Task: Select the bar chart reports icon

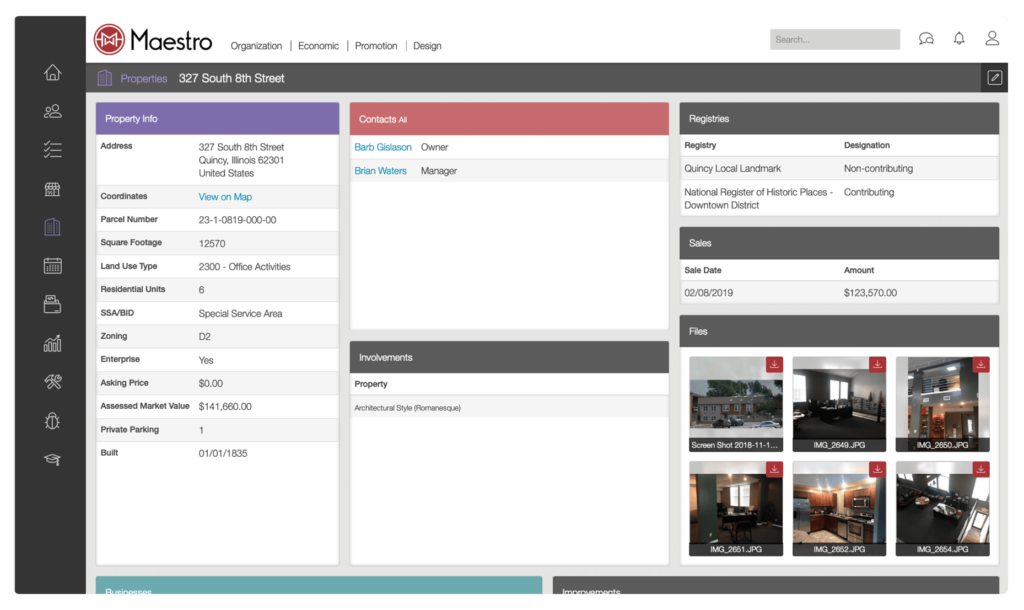Action: pyautogui.click(x=51, y=343)
